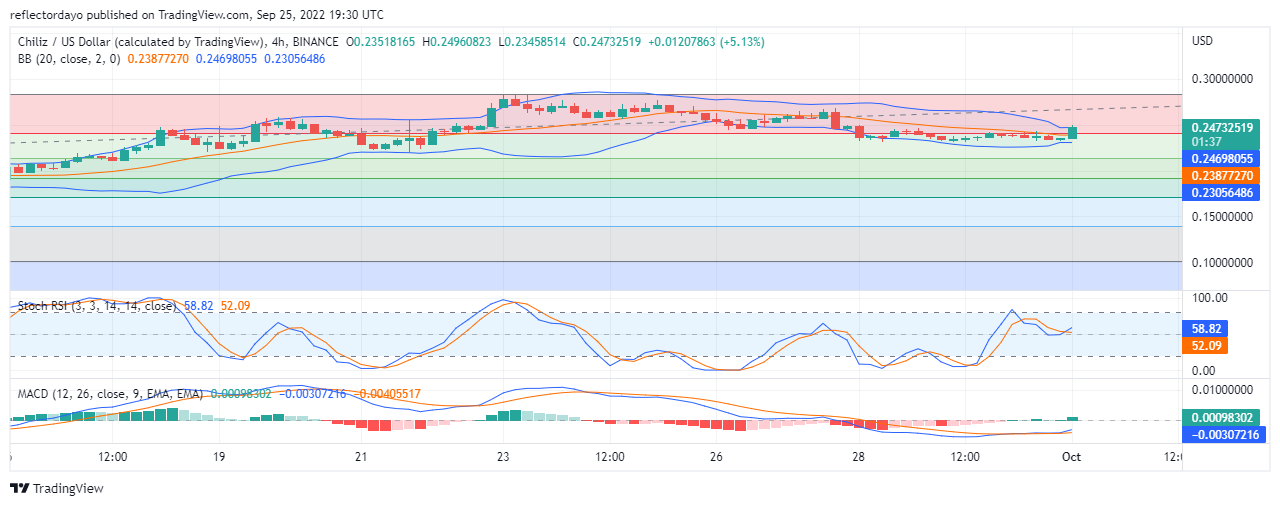Click the 0.10000000 price axis label
Screen dimensions: 1280x506
pyautogui.click(x=1221, y=263)
